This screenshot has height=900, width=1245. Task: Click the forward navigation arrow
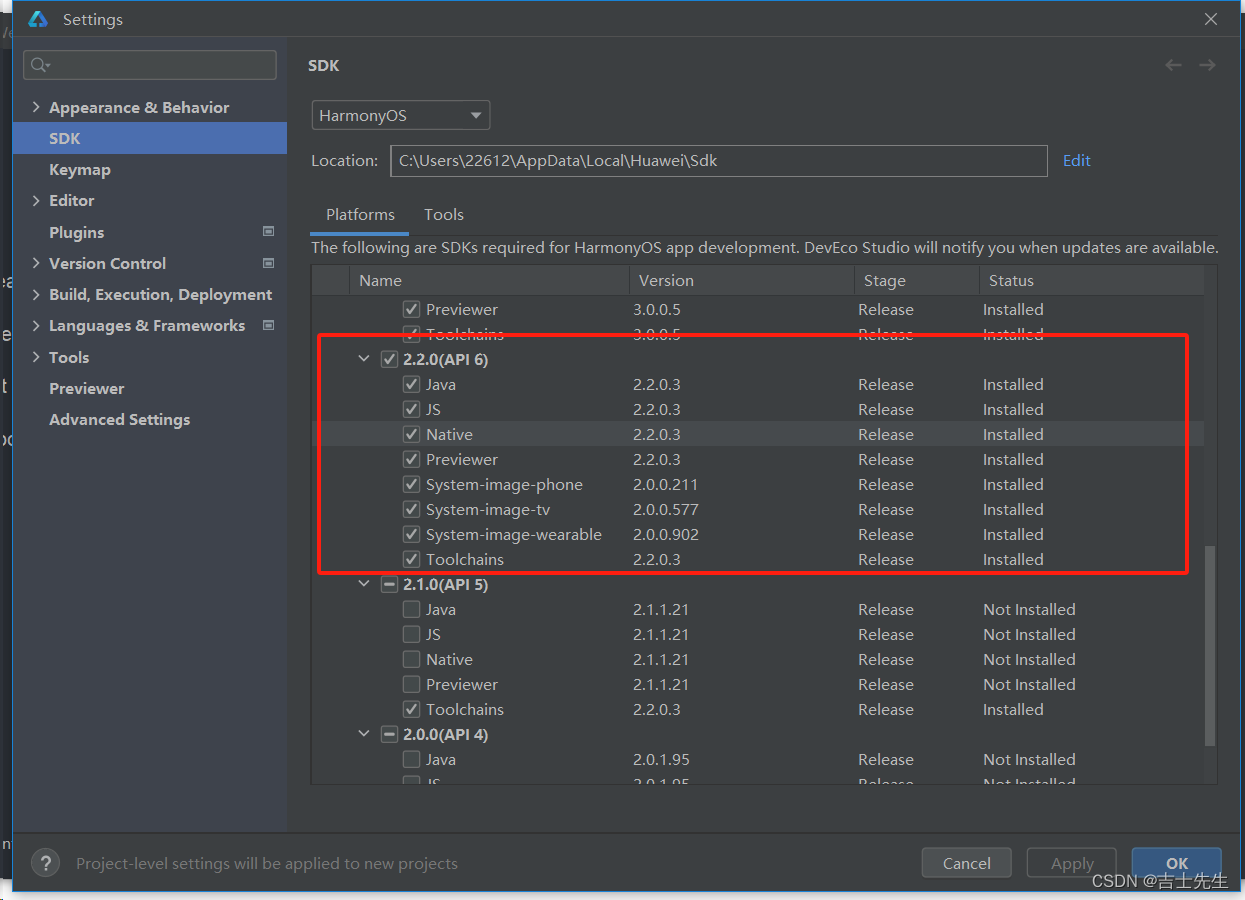[1207, 65]
